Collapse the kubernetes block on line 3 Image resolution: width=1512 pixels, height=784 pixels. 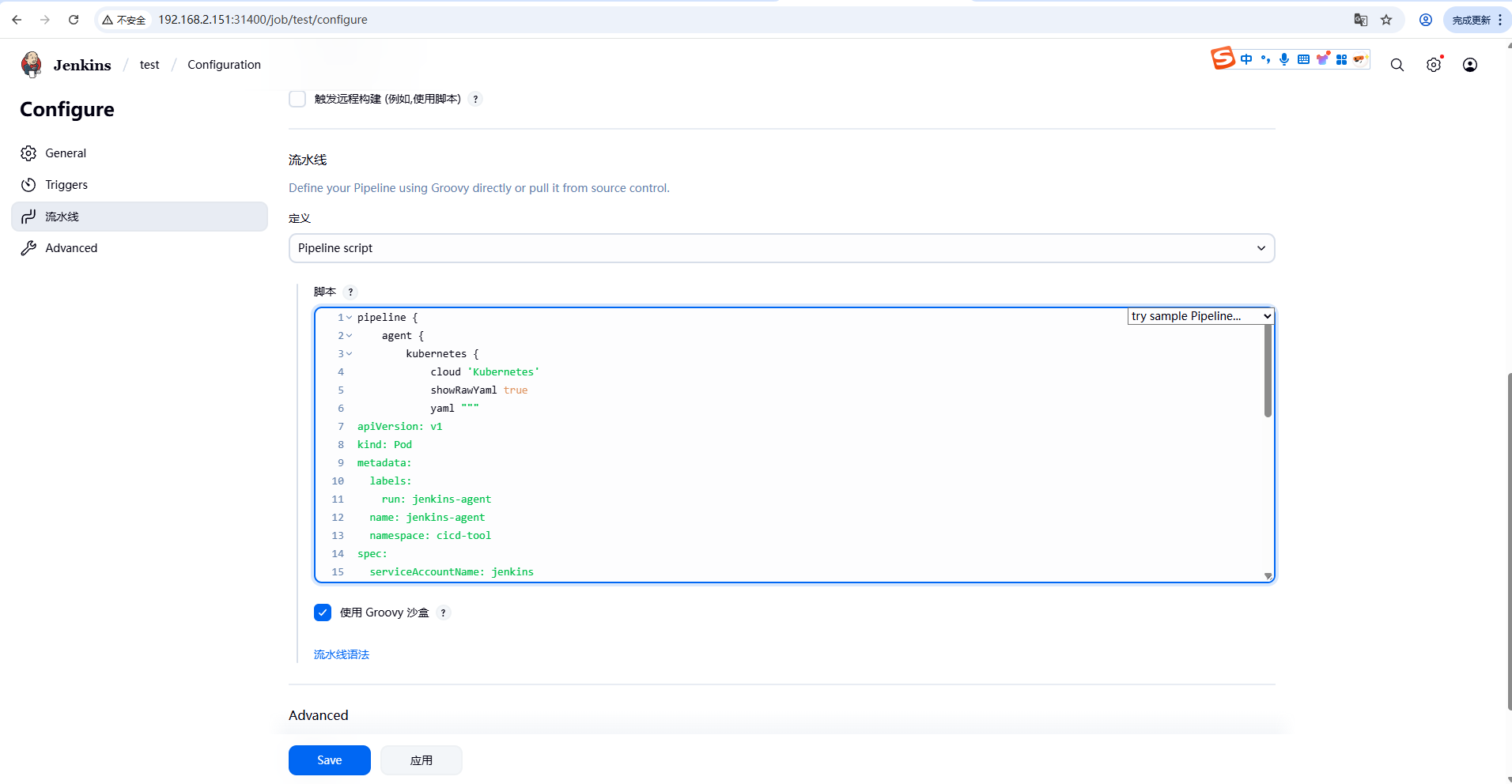point(350,354)
